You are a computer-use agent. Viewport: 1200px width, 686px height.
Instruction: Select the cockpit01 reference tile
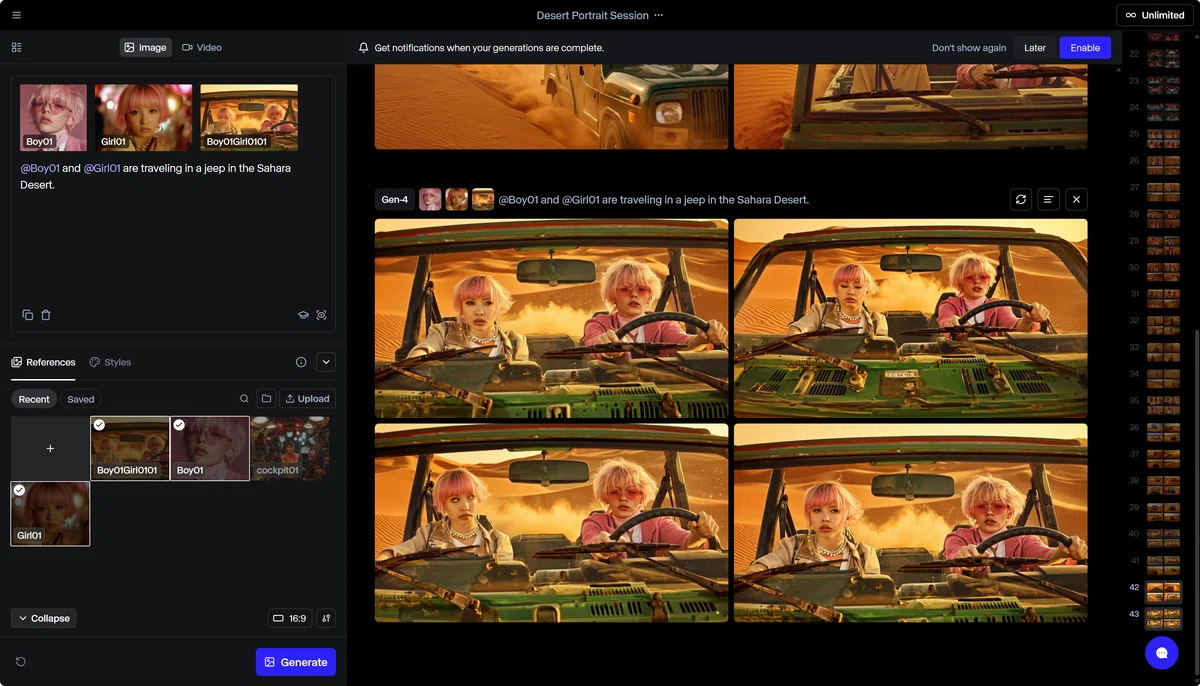pos(290,449)
